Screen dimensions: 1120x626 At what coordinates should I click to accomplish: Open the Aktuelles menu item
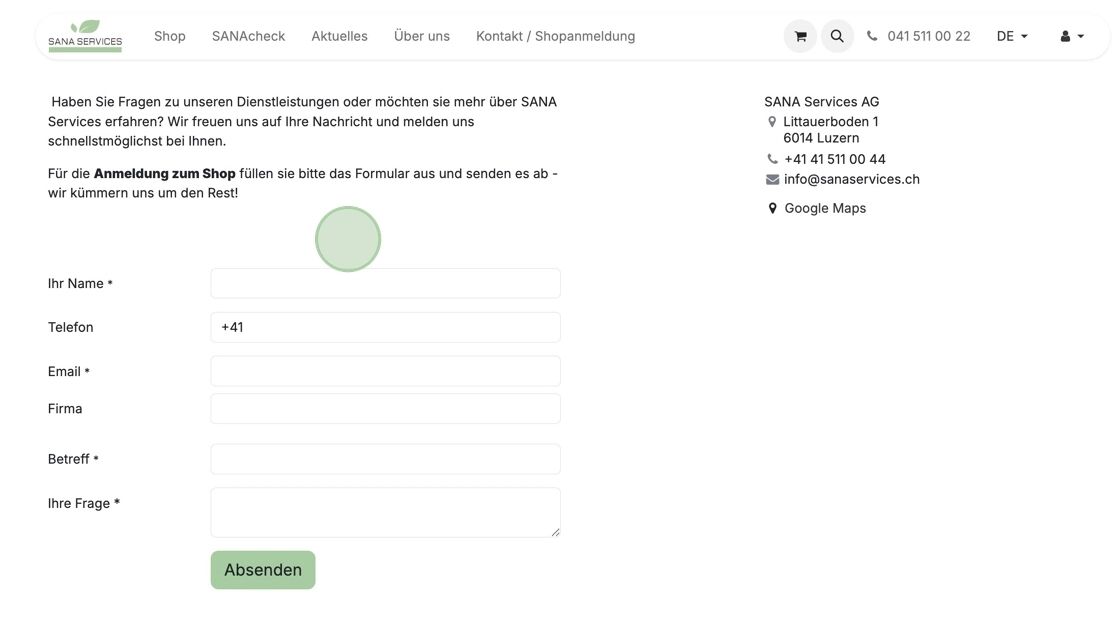pyautogui.click(x=339, y=36)
